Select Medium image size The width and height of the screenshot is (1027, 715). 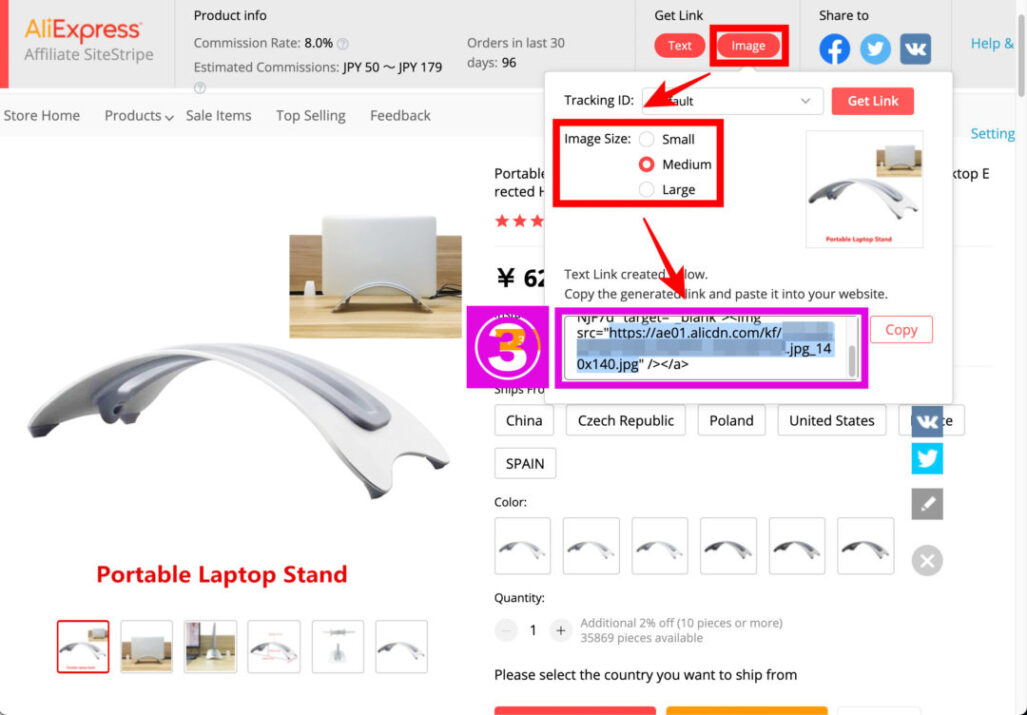[646, 164]
